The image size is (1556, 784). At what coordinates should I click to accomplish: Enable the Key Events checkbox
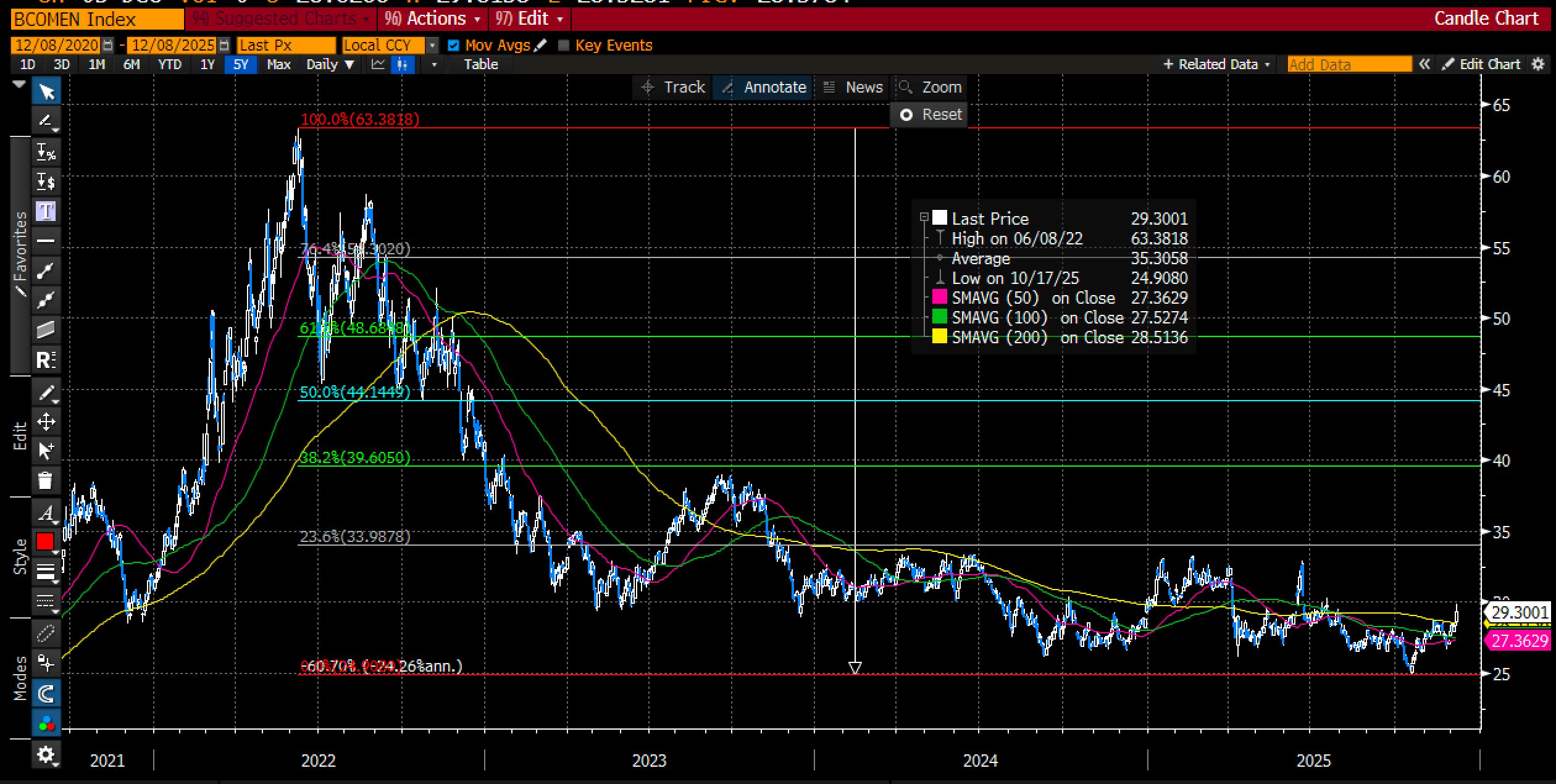pos(563,45)
